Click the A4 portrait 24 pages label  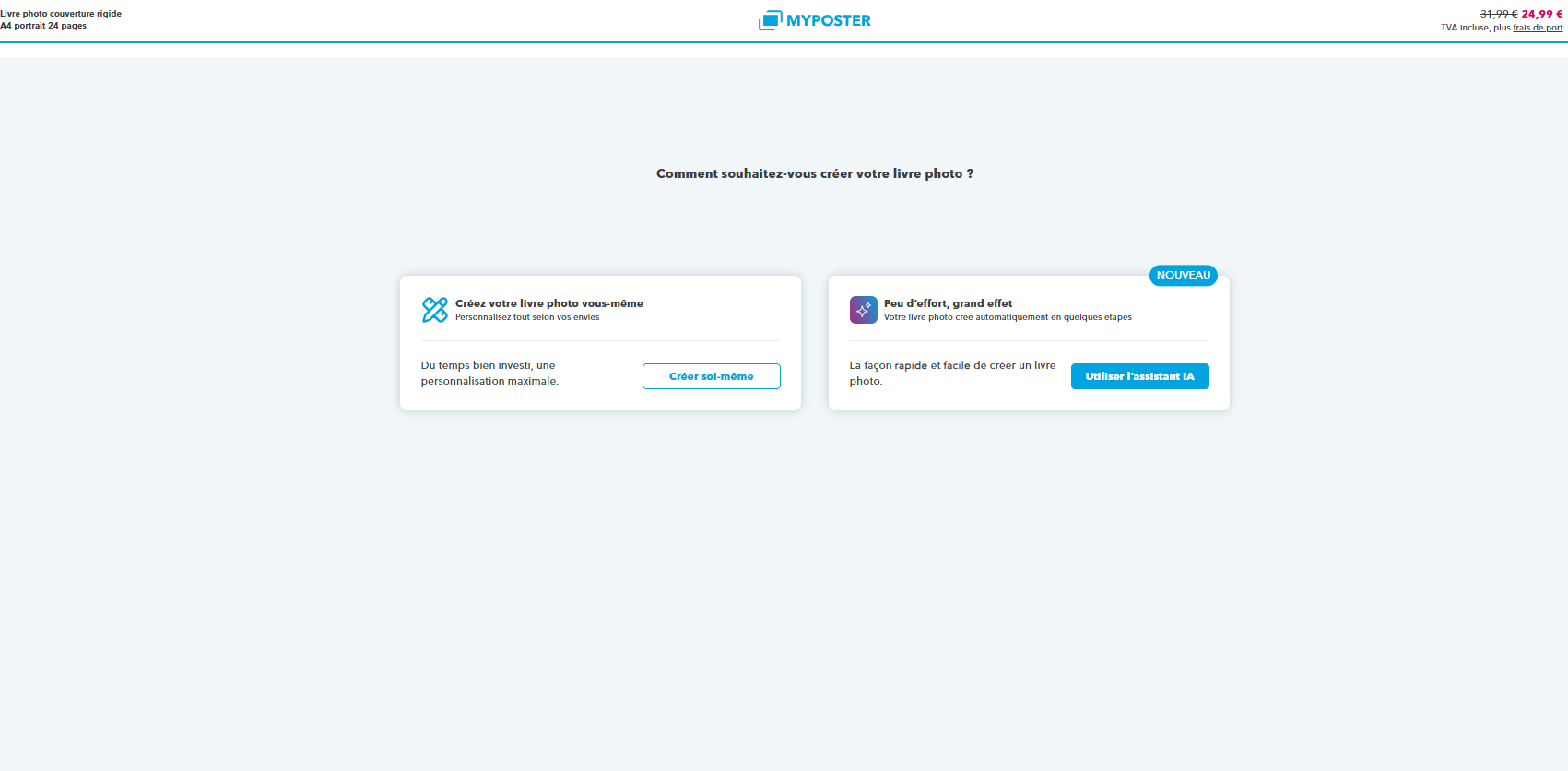[43, 26]
